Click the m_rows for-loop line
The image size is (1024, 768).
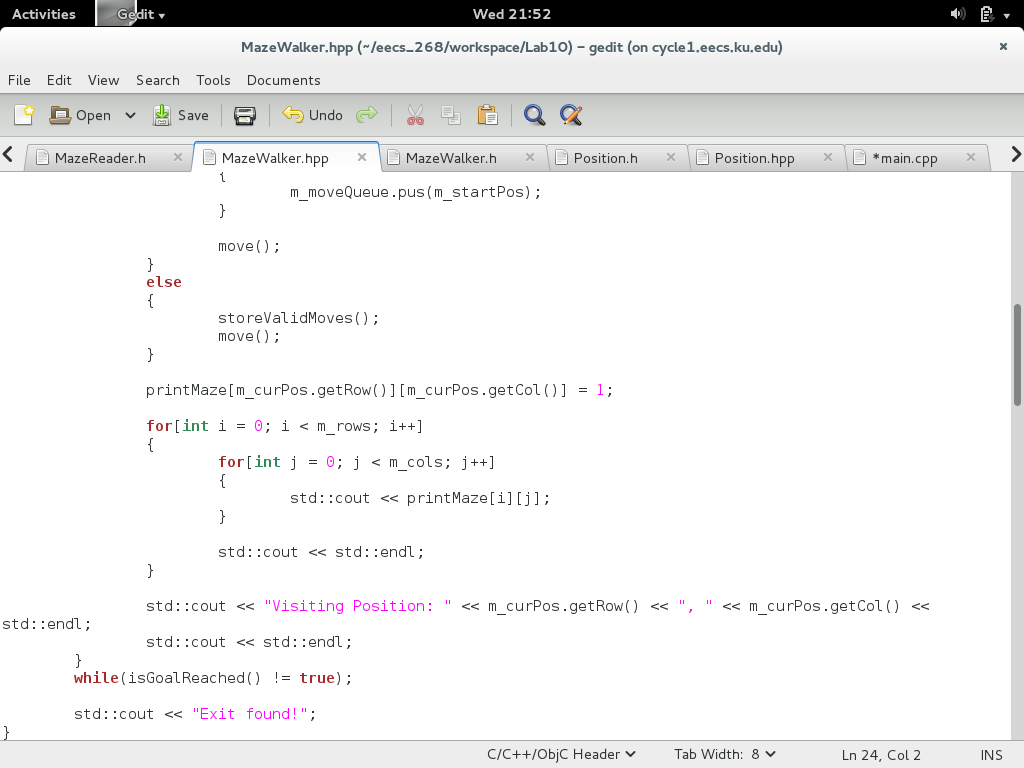(285, 426)
